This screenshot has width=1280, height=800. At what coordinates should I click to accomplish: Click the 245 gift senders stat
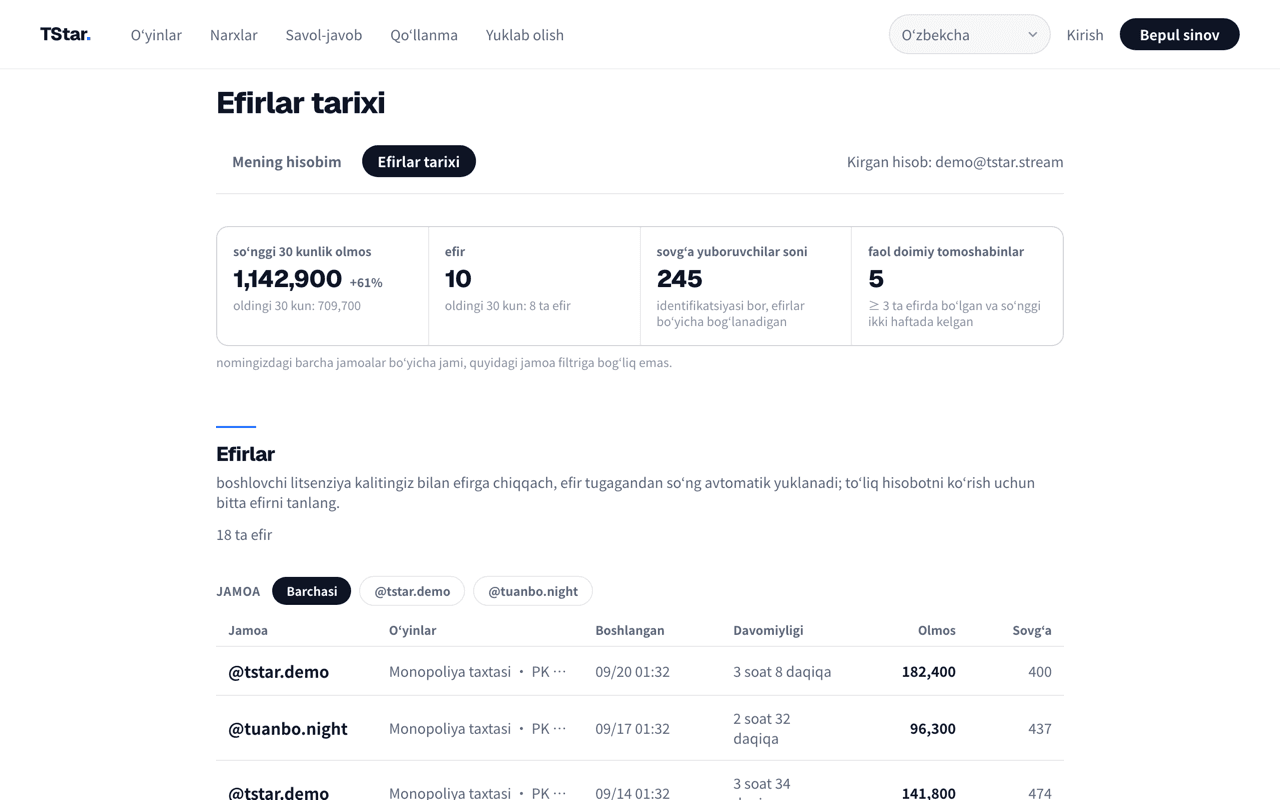coord(680,279)
